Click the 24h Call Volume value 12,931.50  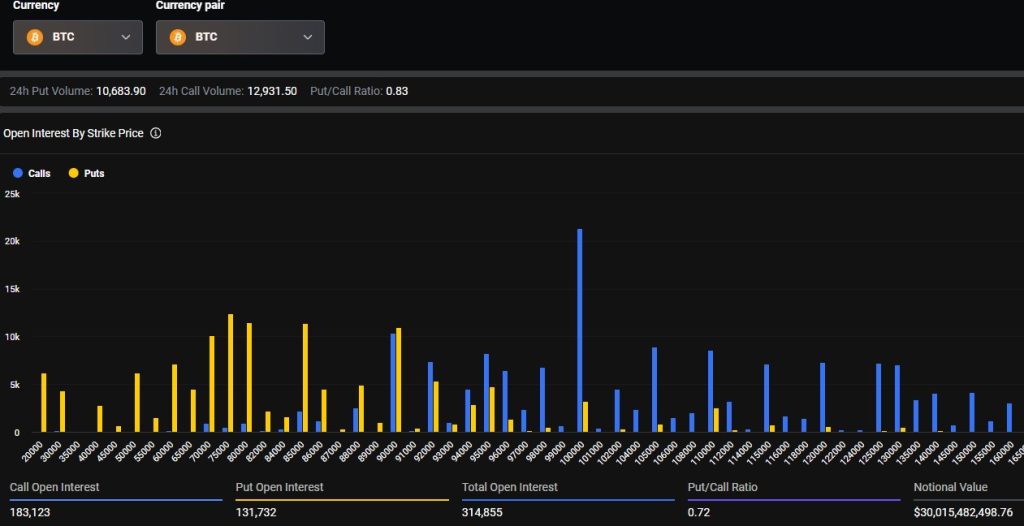pos(272,91)
